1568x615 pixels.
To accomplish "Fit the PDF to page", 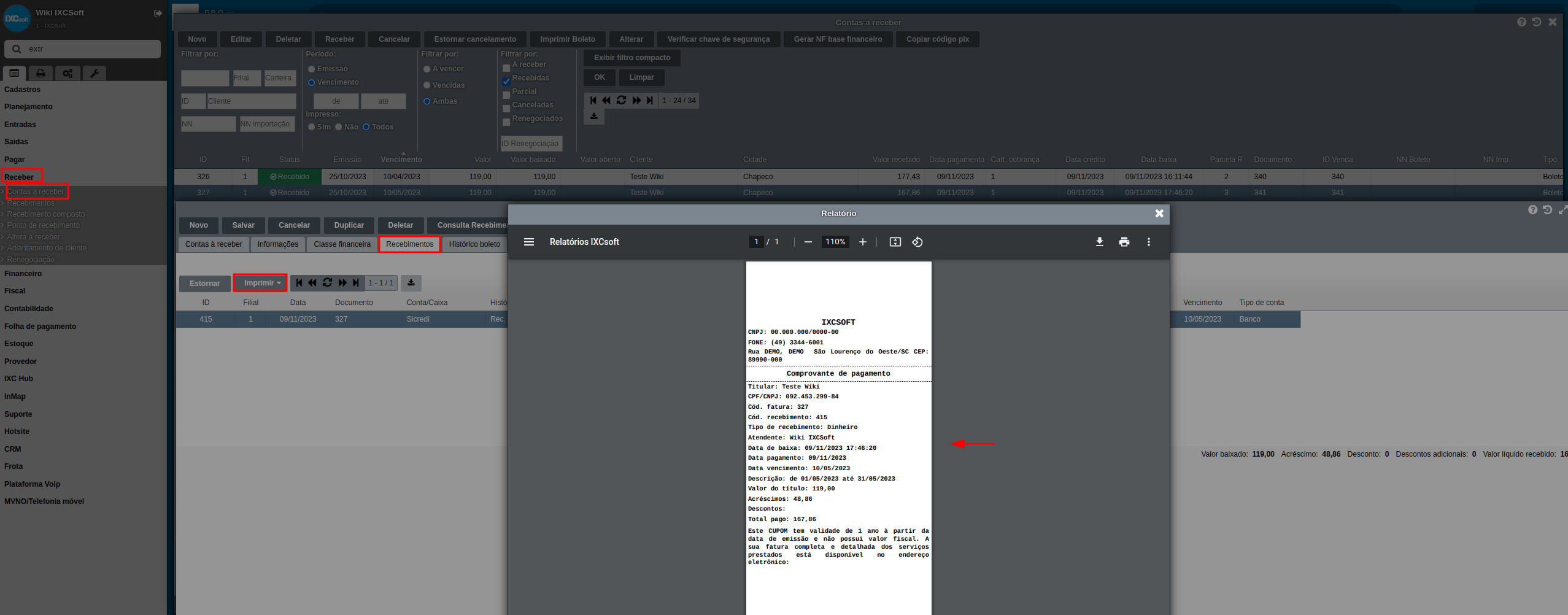I will [895, 242].
